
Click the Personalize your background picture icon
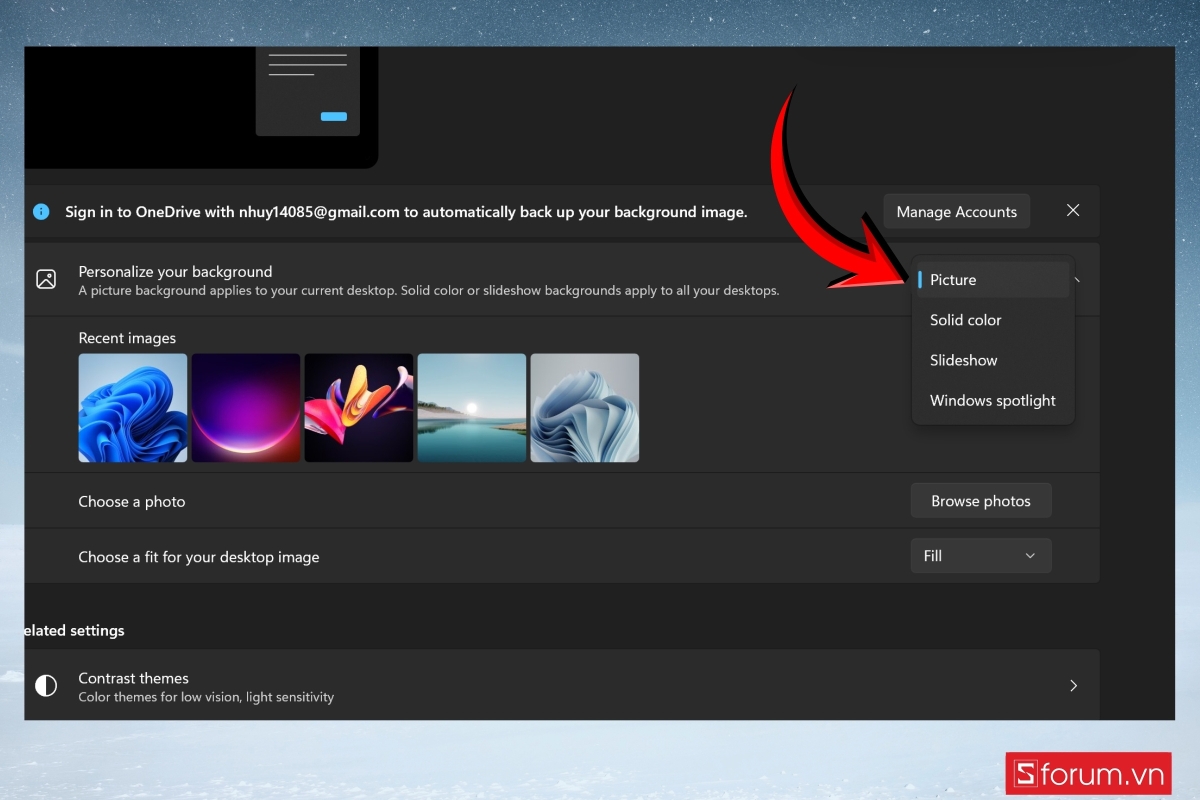pos(45,280)
